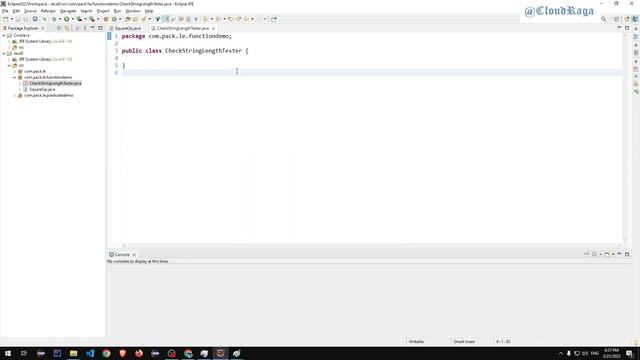Click Collapse All in Package Explorer
This screenshot has width=640, height=360.
[x=59, y=28]
